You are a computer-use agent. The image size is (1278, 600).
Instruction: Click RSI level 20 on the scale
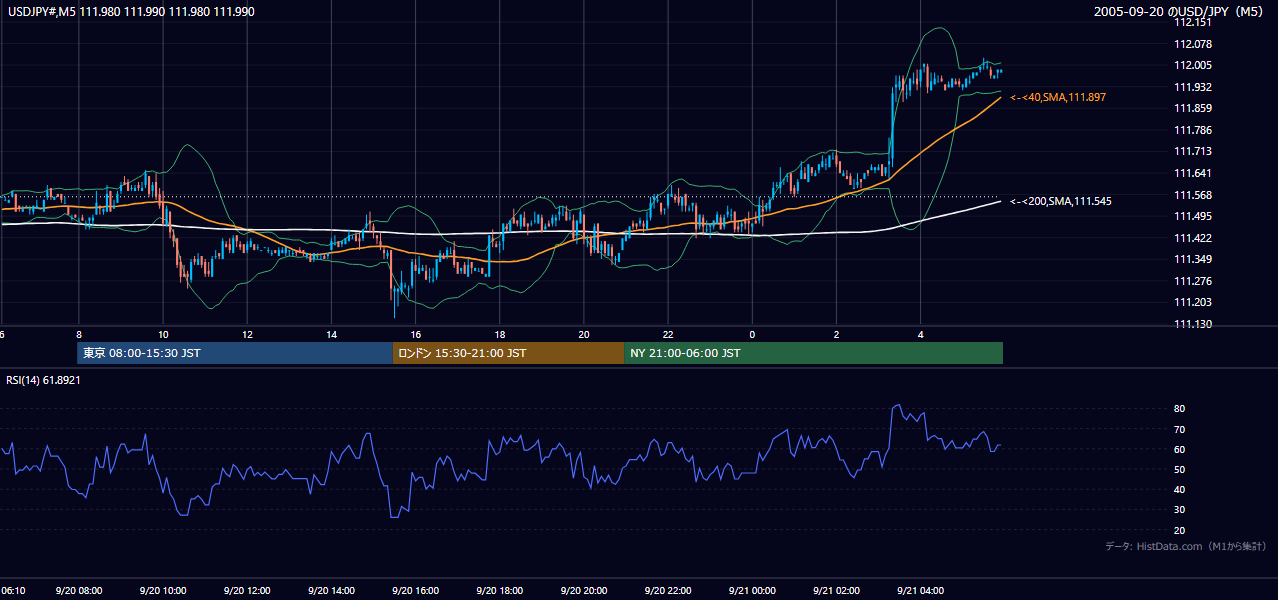(x=1180, y=530)
